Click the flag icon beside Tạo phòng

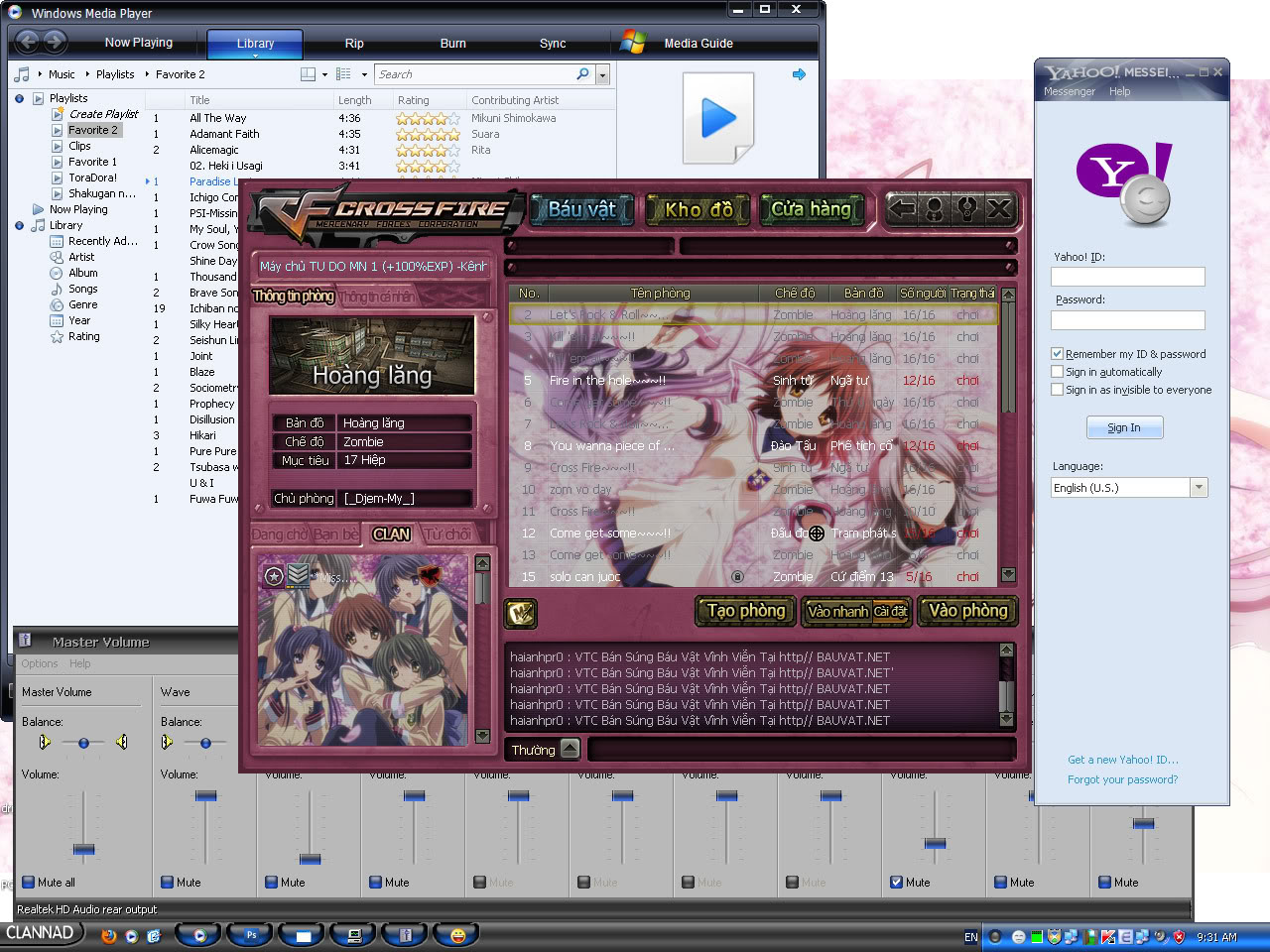coord(521,613)
